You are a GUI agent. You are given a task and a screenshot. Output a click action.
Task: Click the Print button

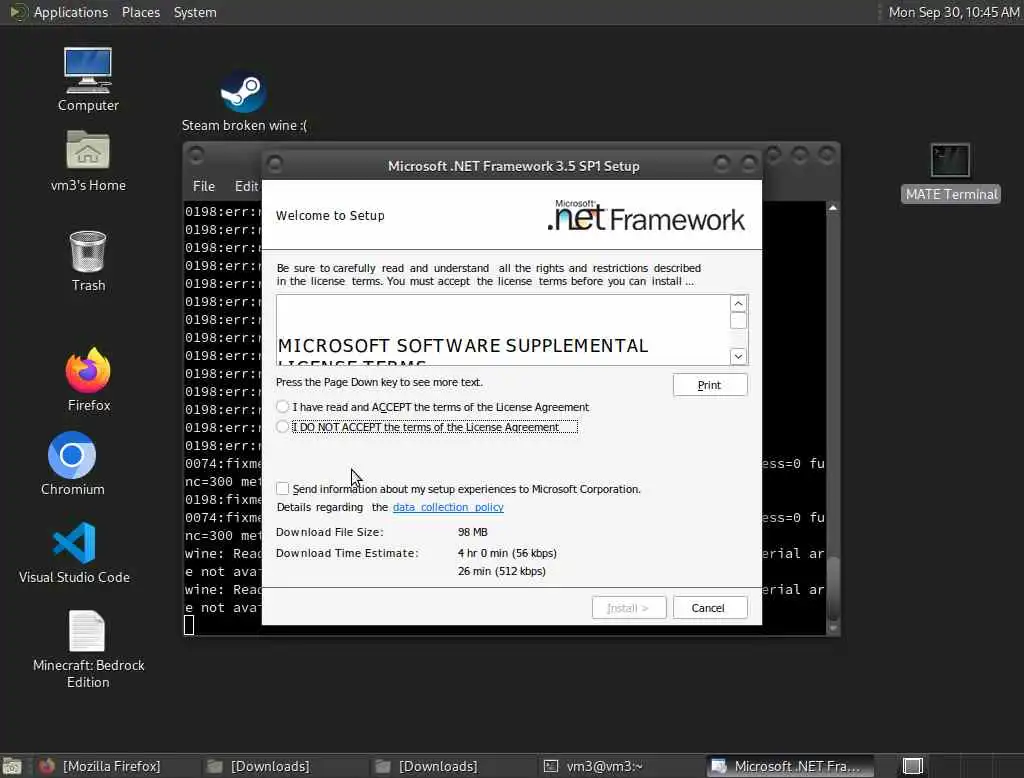click(710, 385)
